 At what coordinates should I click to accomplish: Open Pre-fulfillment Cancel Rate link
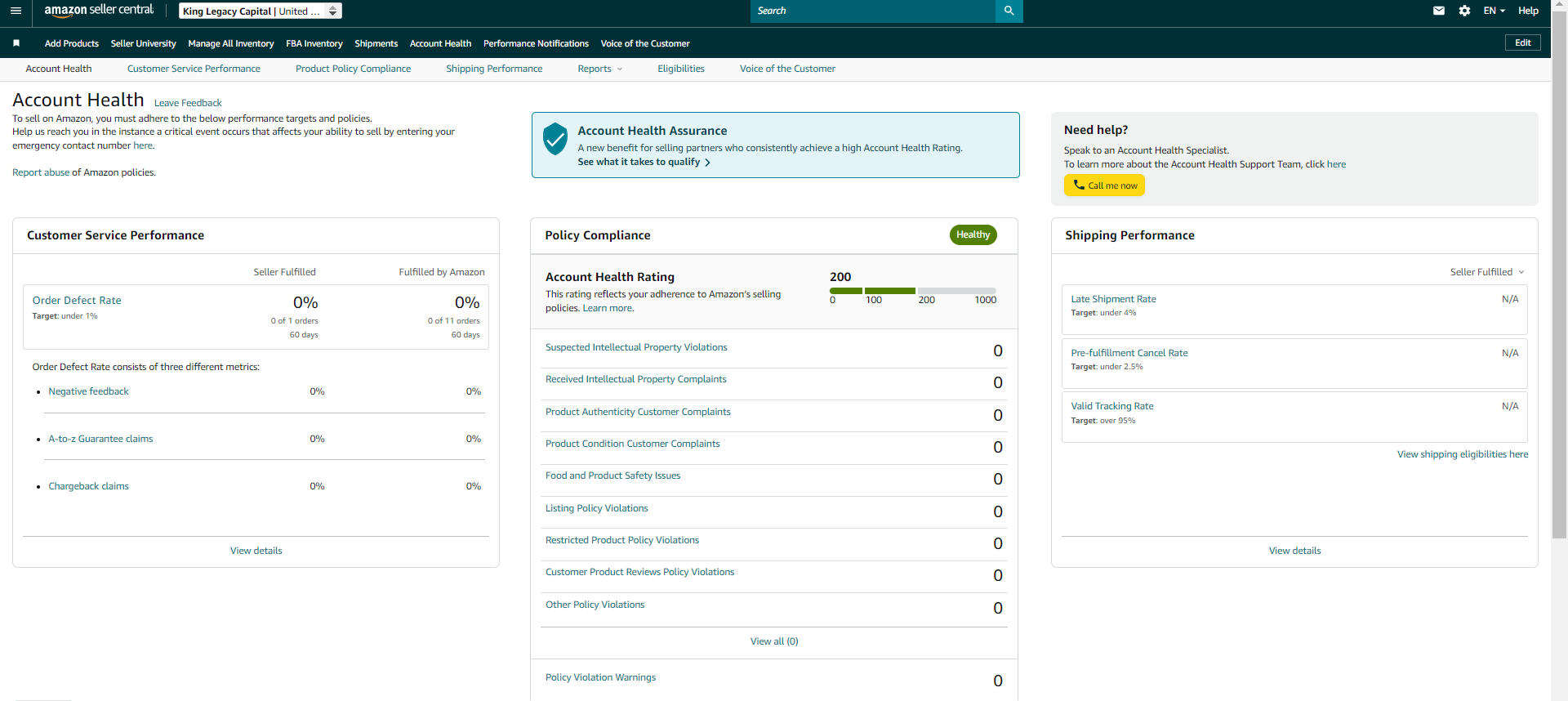tap(1129, 353)
